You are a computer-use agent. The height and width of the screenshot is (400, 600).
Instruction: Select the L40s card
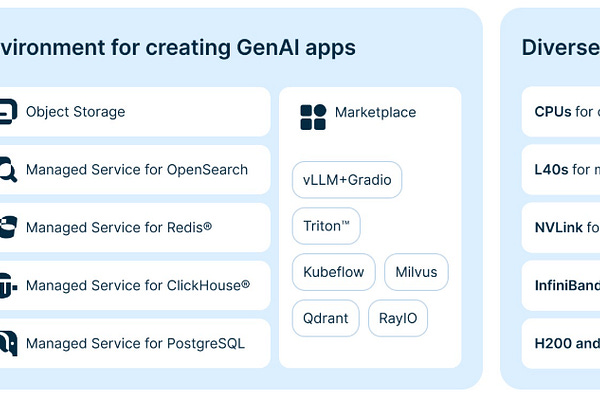click(561, 170)
